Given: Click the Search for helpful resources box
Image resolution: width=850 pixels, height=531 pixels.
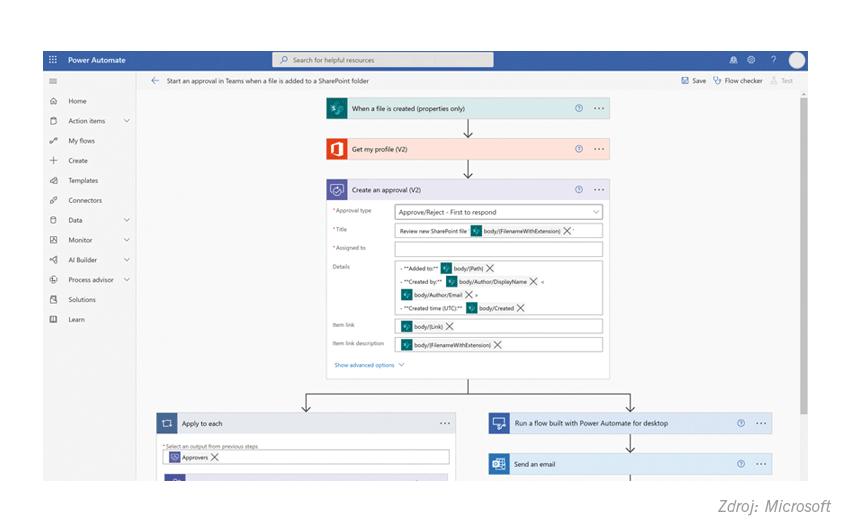Looking at the screenshot, I should click(383, 60).
